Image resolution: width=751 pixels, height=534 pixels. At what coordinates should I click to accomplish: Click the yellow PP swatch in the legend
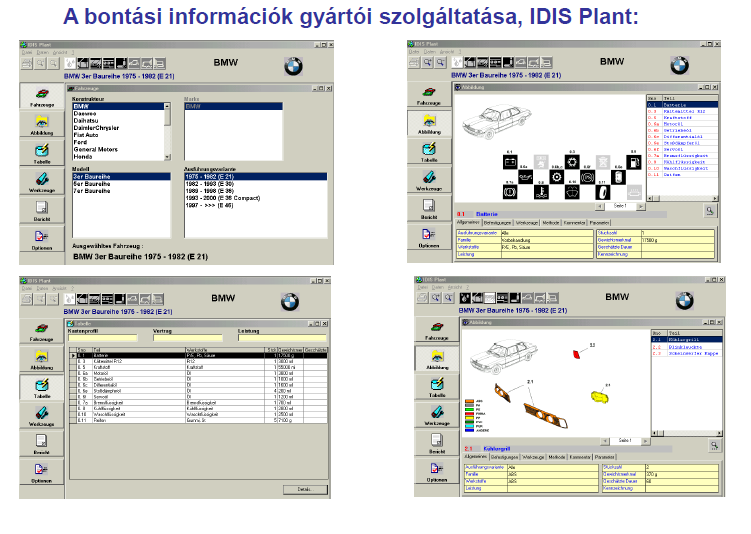pyautogui.click(x=469, y=418)
